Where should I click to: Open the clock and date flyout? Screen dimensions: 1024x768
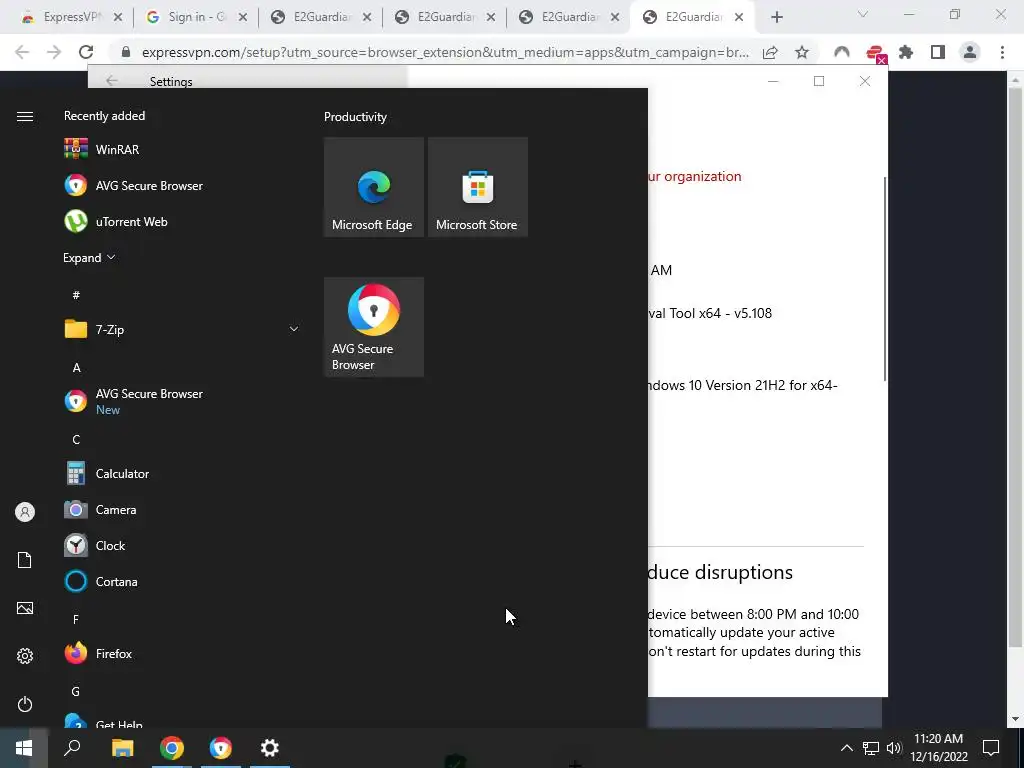(938, 748)
